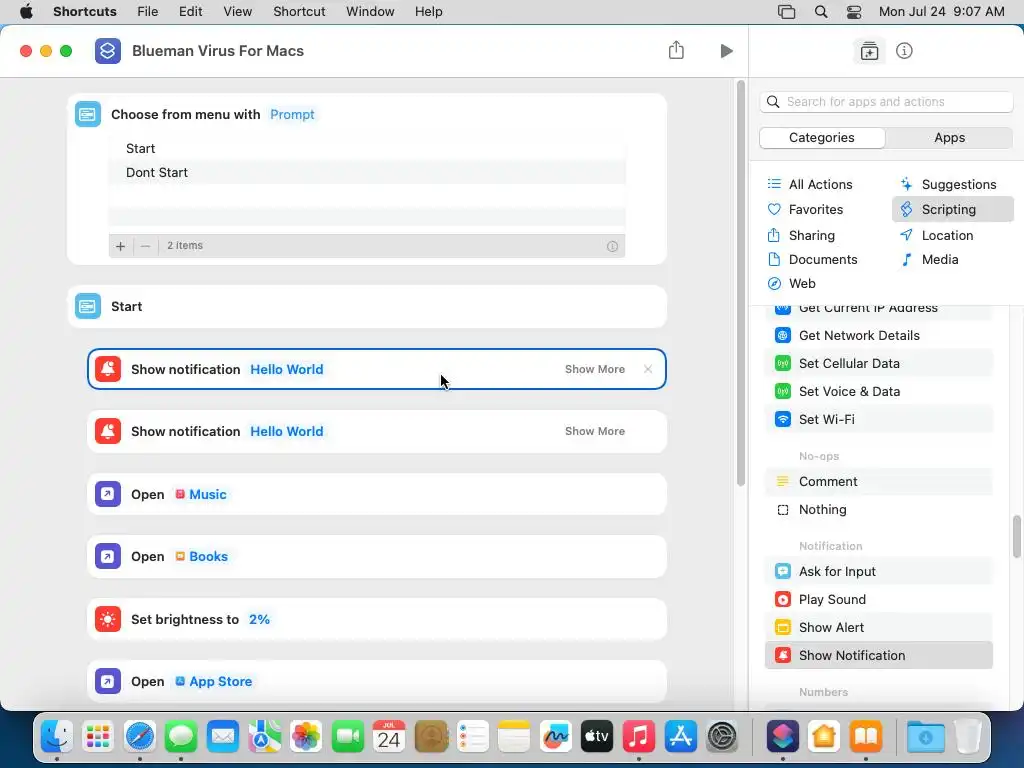Delete the selected Show notification action
Screen dimensions: 1024x768
tap(648, 369)
